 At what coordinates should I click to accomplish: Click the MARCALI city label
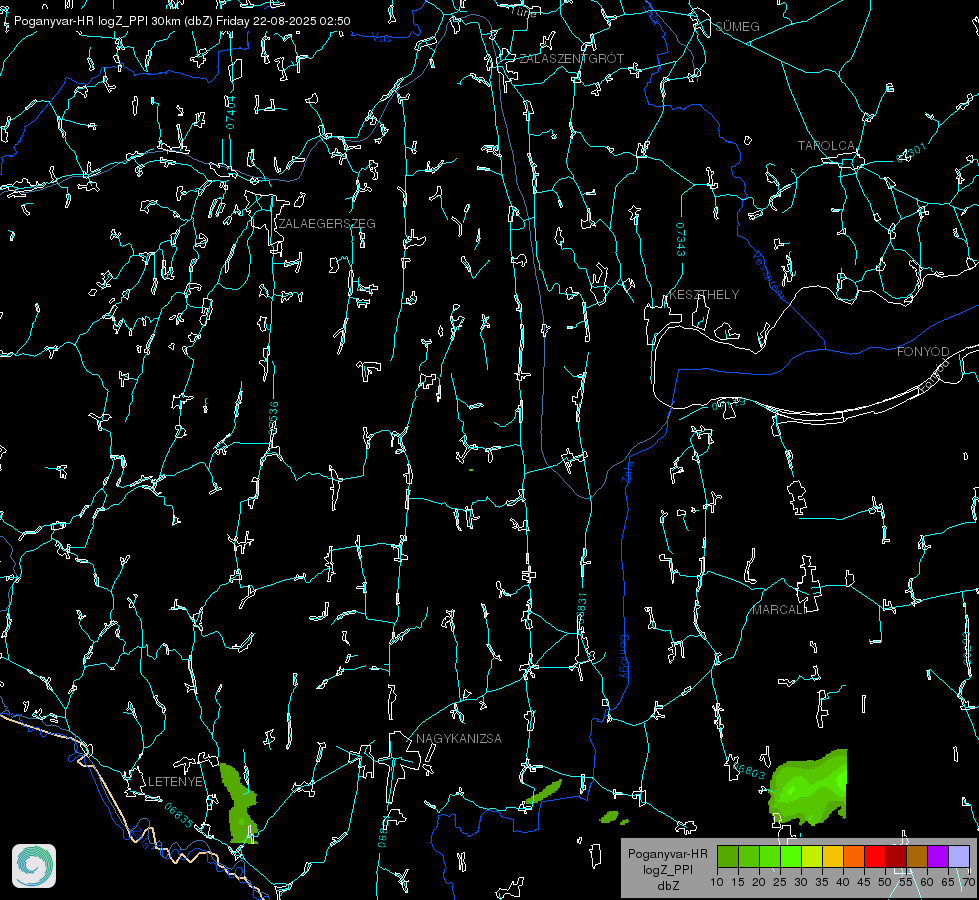779,610
